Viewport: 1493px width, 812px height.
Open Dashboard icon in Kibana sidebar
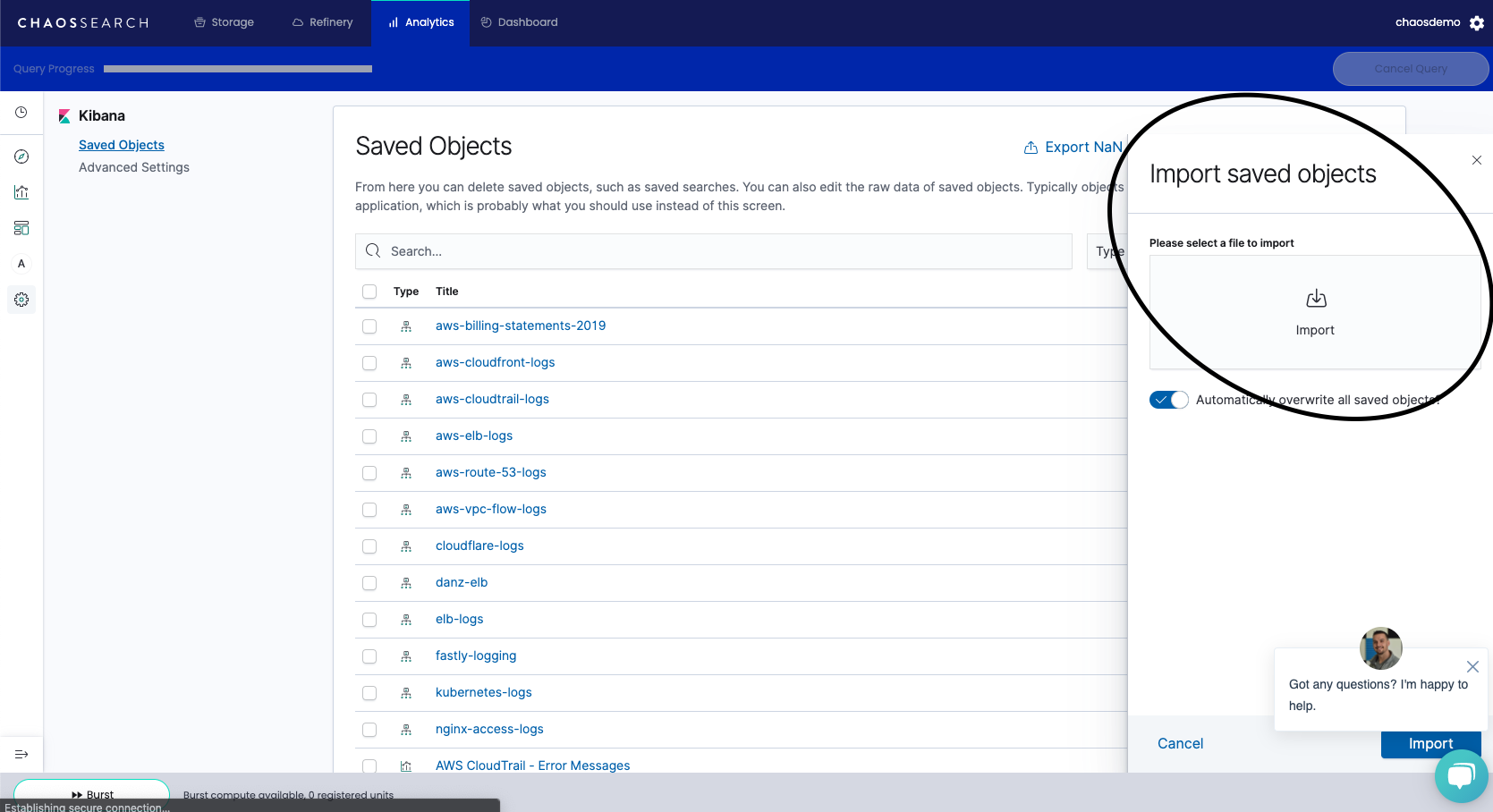[x=21, y=228]
